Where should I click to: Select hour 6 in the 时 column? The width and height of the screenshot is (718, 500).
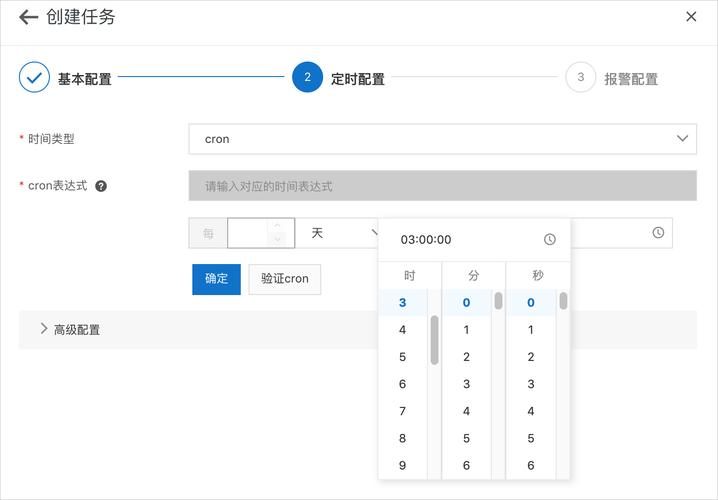click(403, 384)
